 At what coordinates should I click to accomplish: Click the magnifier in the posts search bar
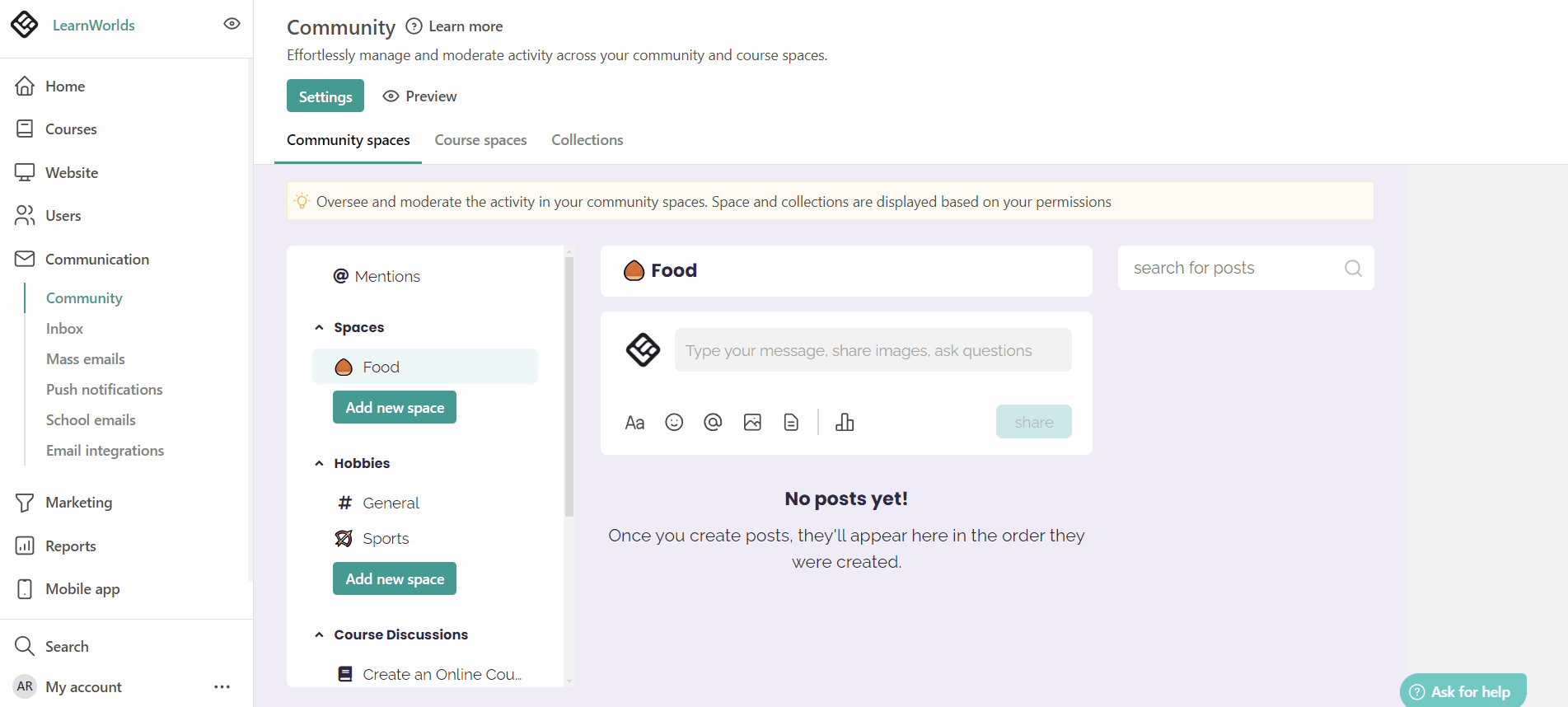(x=1352, y=268)
